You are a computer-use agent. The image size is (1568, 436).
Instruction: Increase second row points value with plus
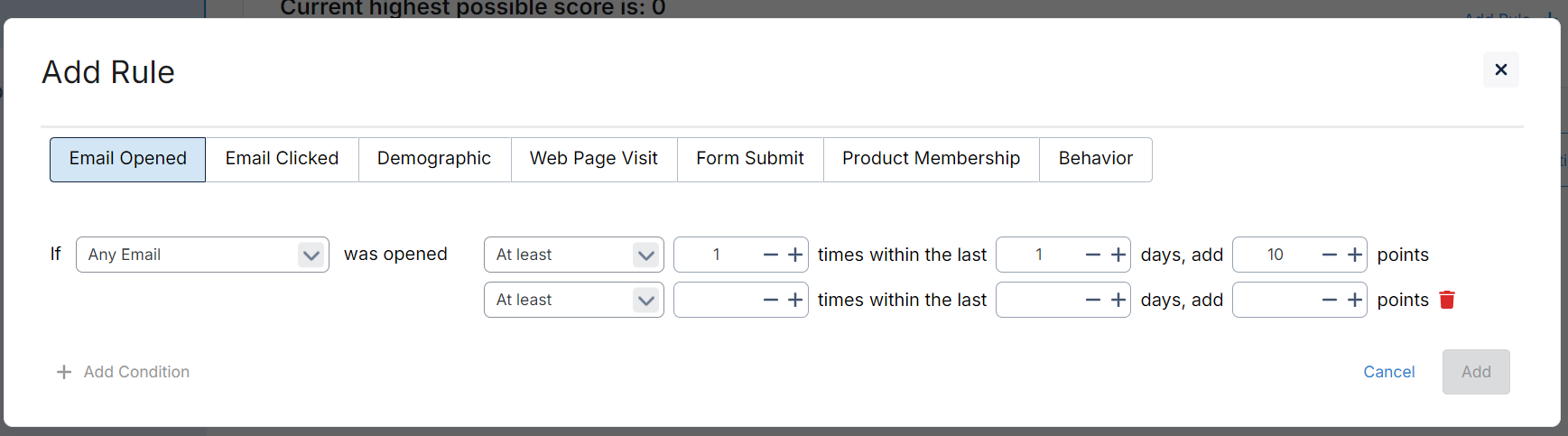pyautogui.click(x=1355, y=300)
